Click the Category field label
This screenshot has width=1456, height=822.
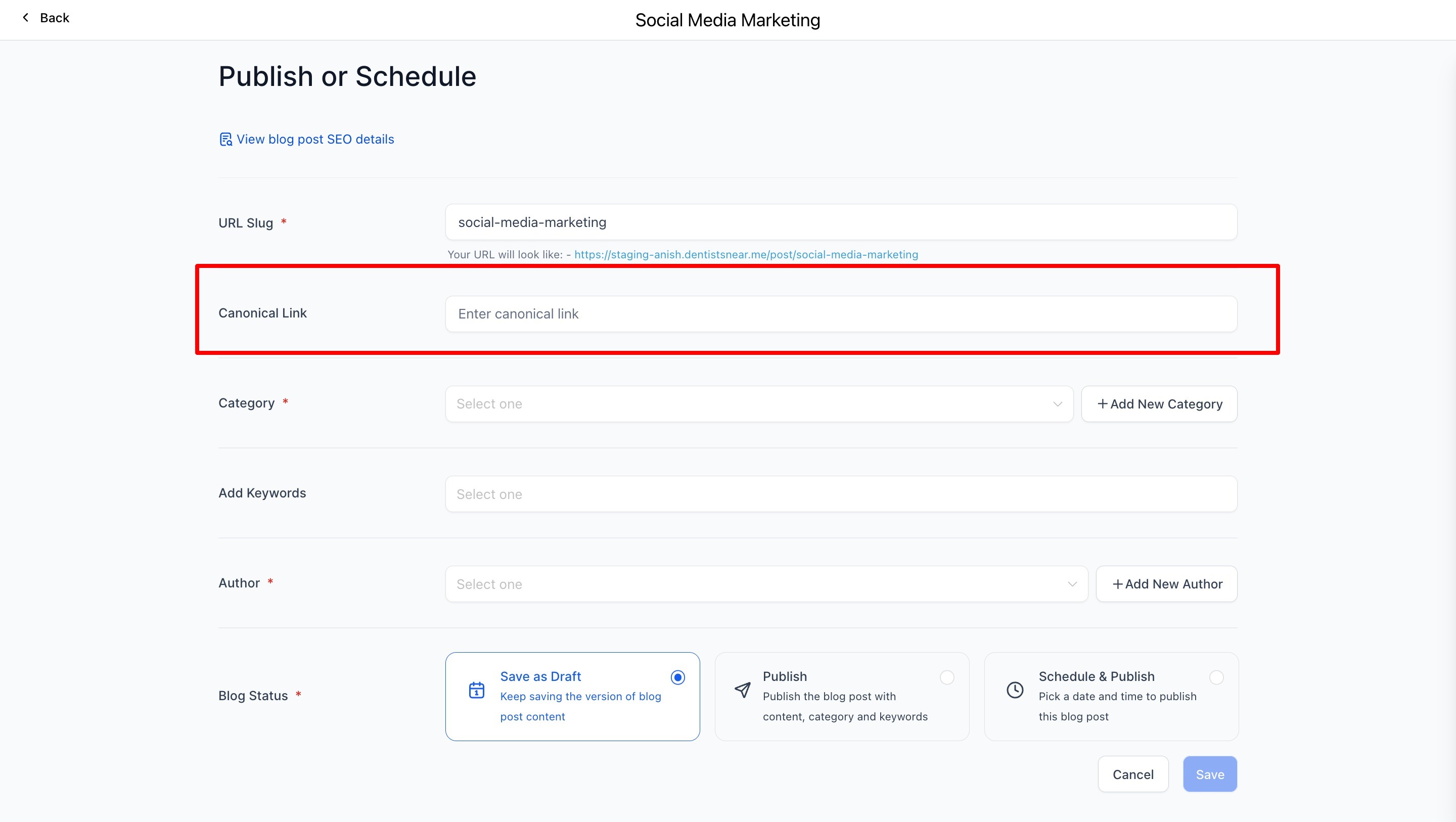(246, 403)
